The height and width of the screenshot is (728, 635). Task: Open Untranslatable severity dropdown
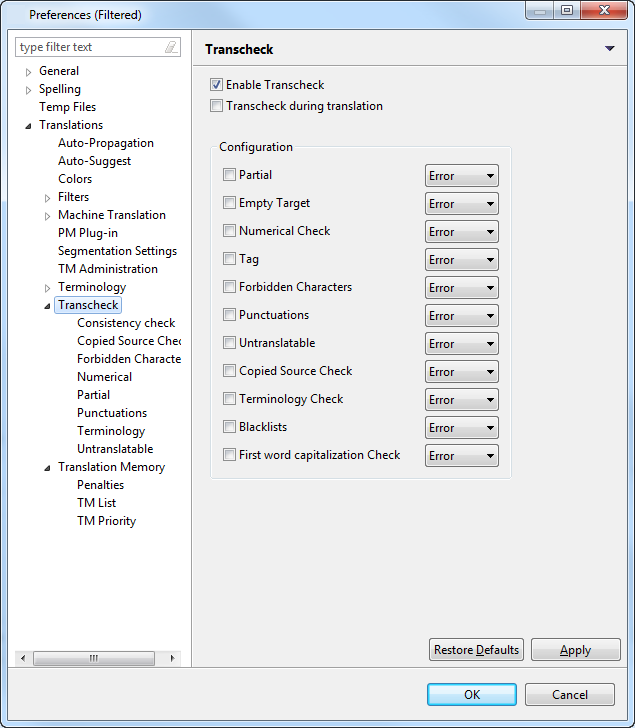(462, 344)
